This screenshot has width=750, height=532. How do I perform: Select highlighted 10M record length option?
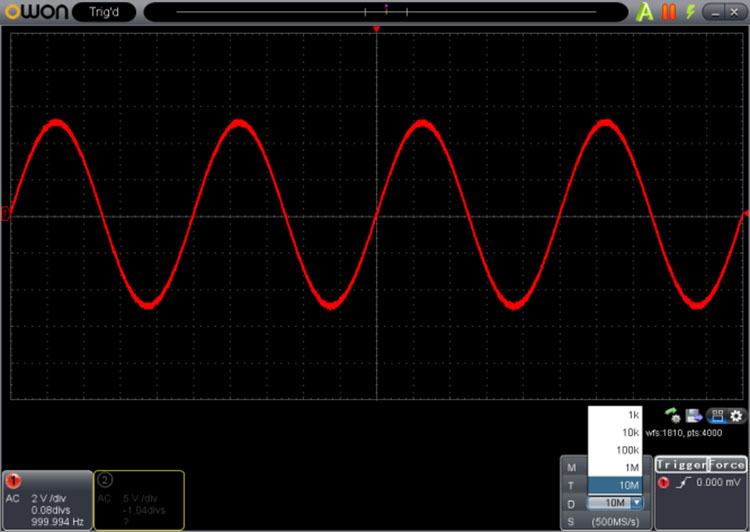pyautogui.click(x=615, y=485)
